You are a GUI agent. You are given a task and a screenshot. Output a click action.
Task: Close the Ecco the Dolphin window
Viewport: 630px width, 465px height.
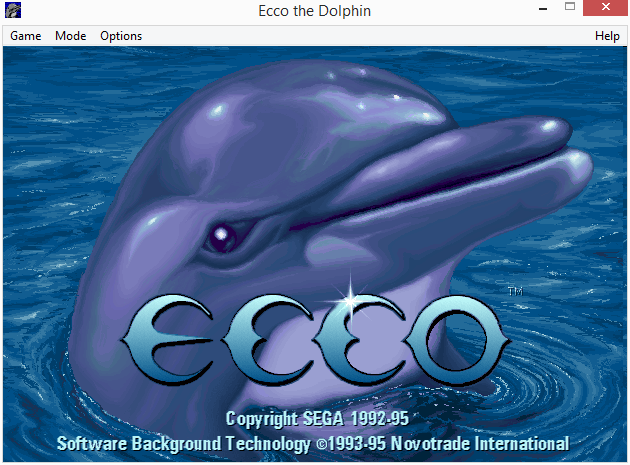(x=605, y=7)
